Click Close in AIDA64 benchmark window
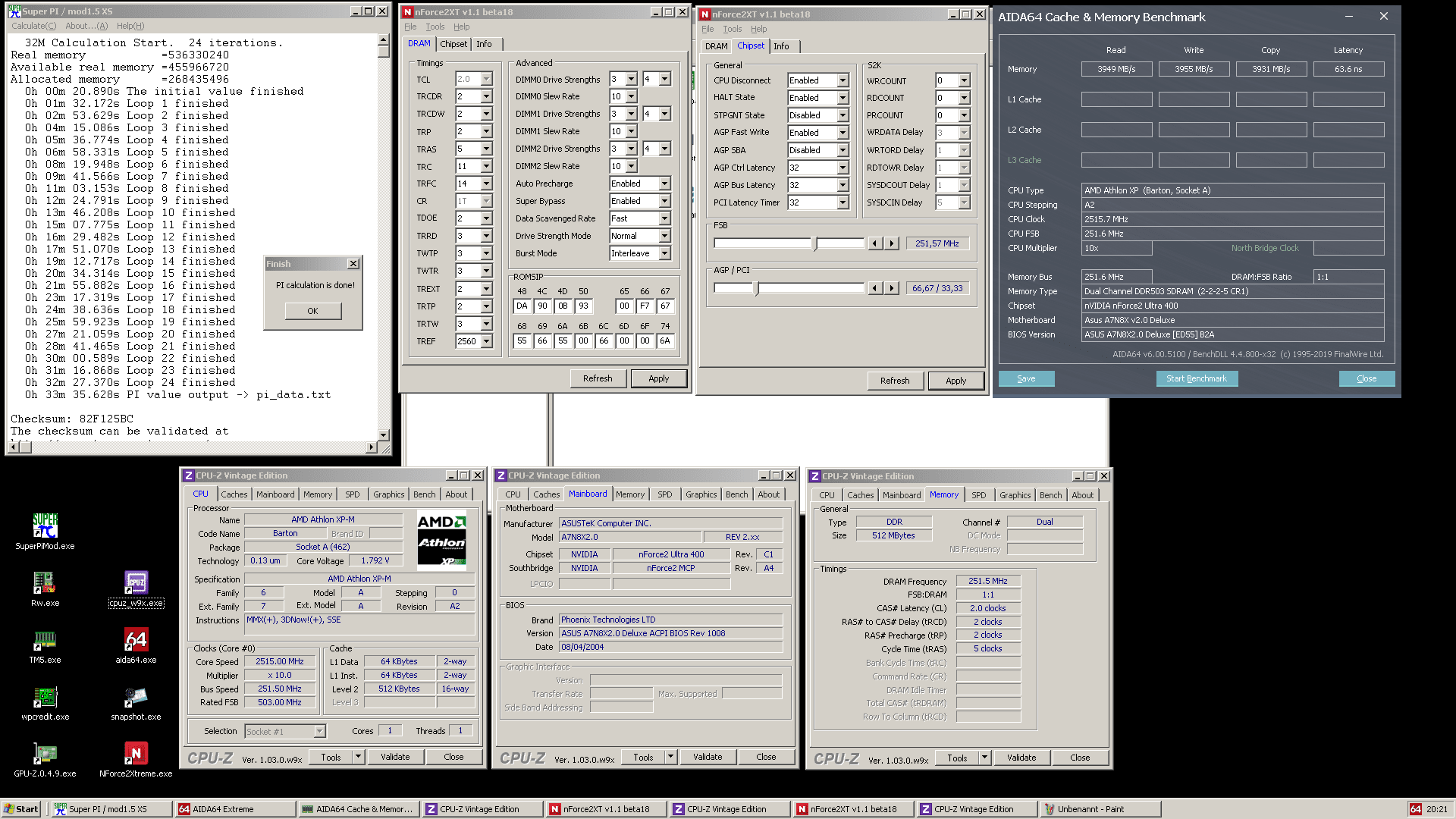Viewport: 1456px width, 819px height. point(1367,378)
